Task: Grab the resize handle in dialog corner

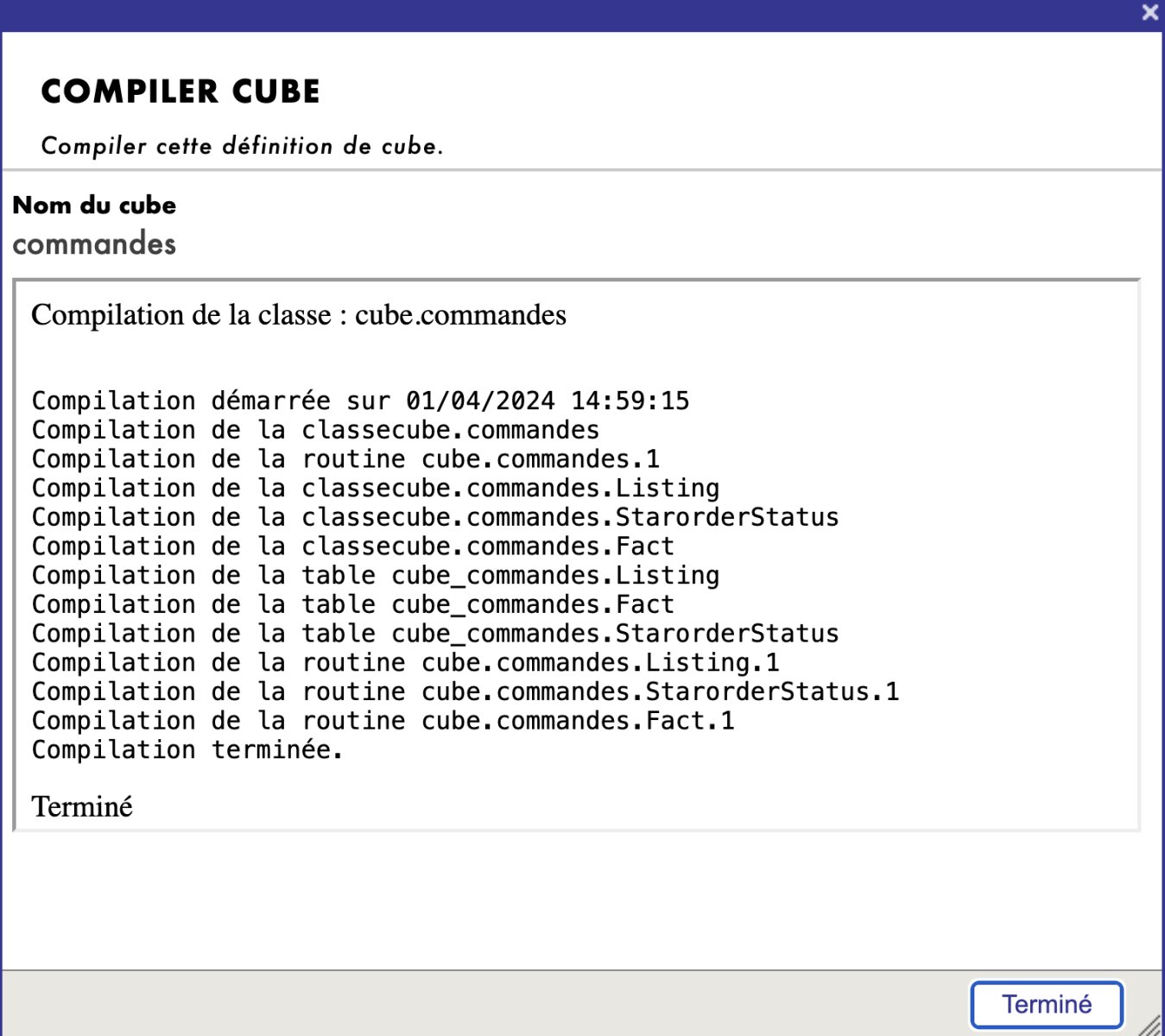Action: [1151, 1025]
